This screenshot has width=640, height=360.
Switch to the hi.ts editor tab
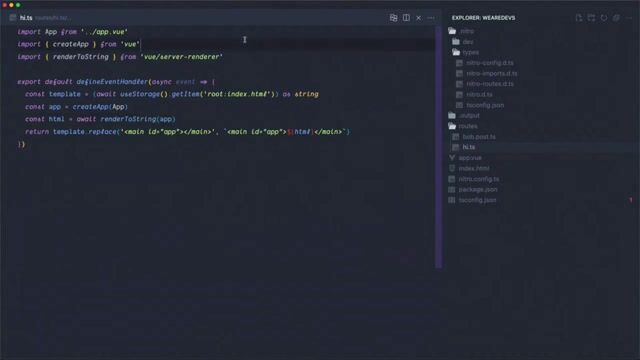pyautogui.click(x=26, y=18)
